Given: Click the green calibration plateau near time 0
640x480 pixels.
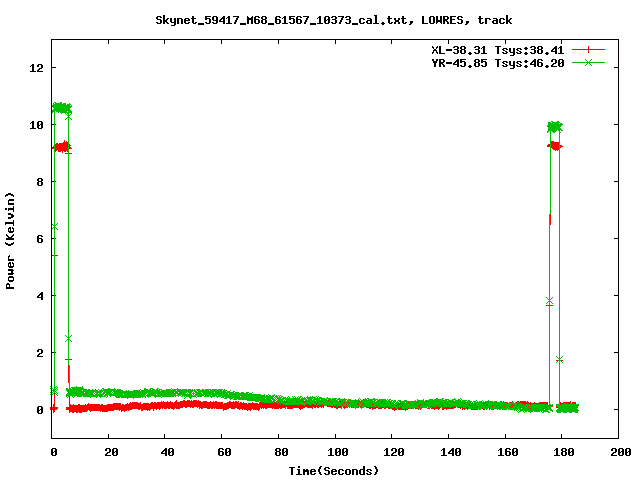Looking at the screenshot, I should pos(62,108).
